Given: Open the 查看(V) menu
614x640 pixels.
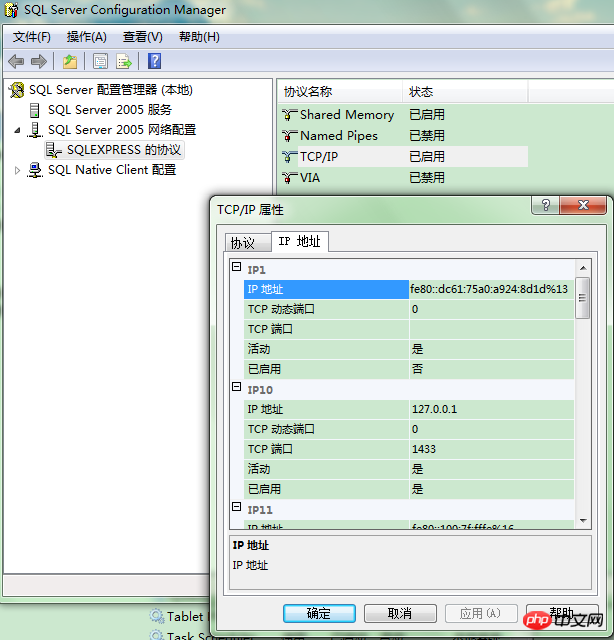Looking at the screenshot, I should pyautogui.click(x=143, y=37).
